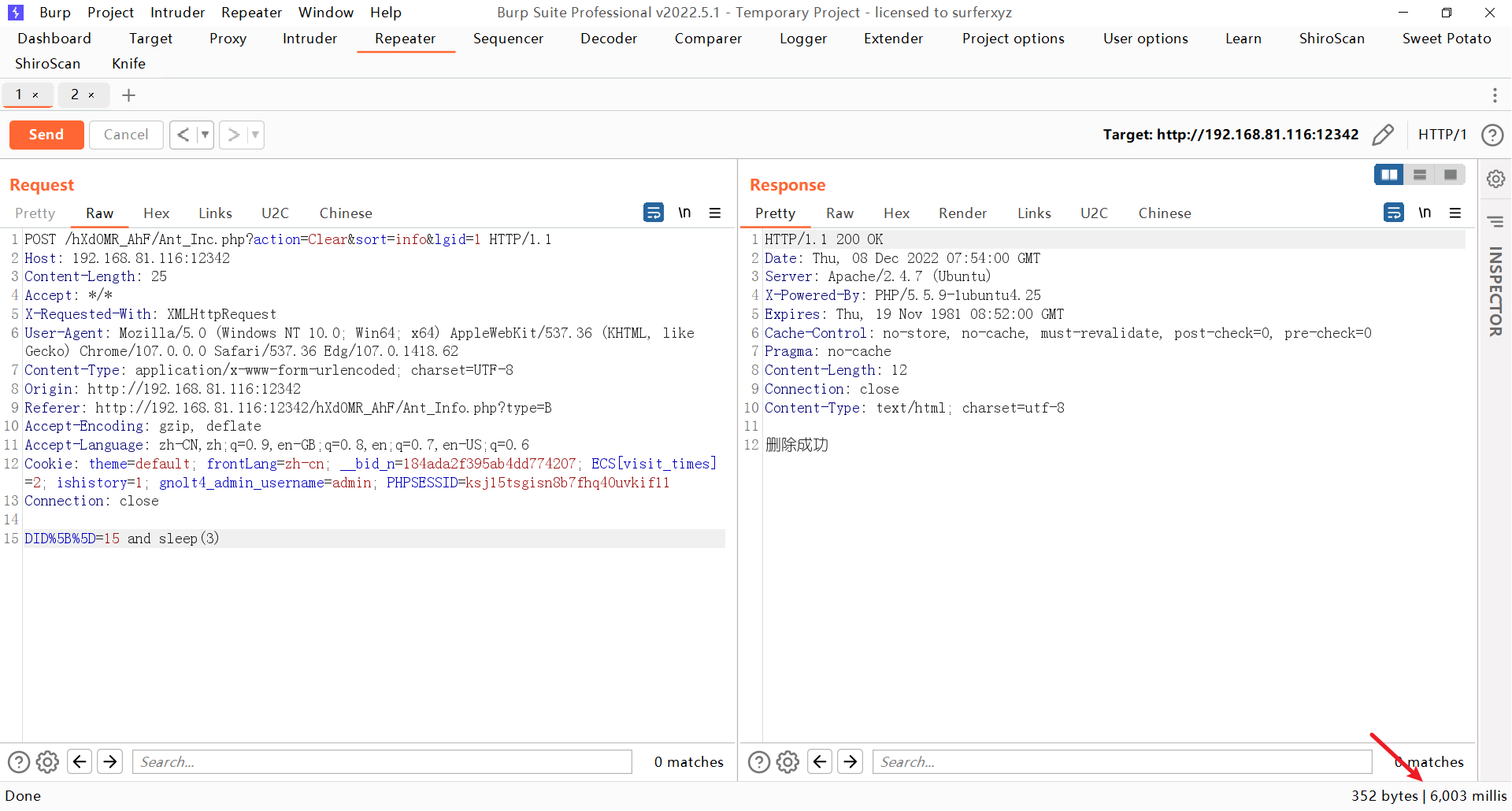Click the Burp Suite logo icon

15,13
